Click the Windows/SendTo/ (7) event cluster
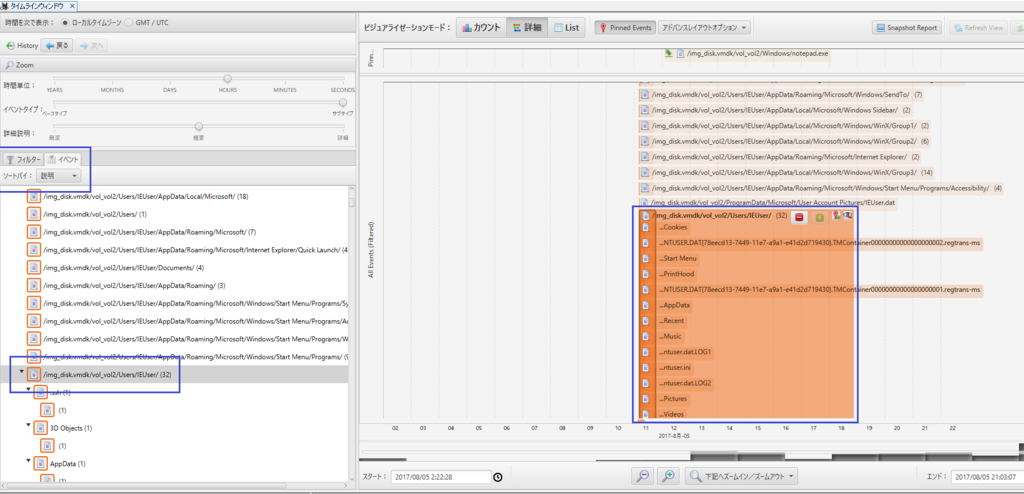This screenshot has height=494, width=1024. point(780,95)
